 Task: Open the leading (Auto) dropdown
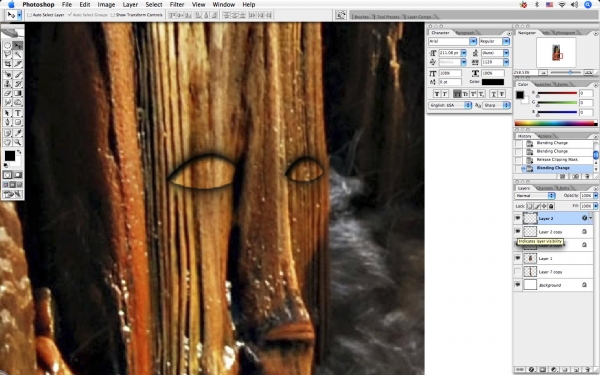(x=506, y=53)
